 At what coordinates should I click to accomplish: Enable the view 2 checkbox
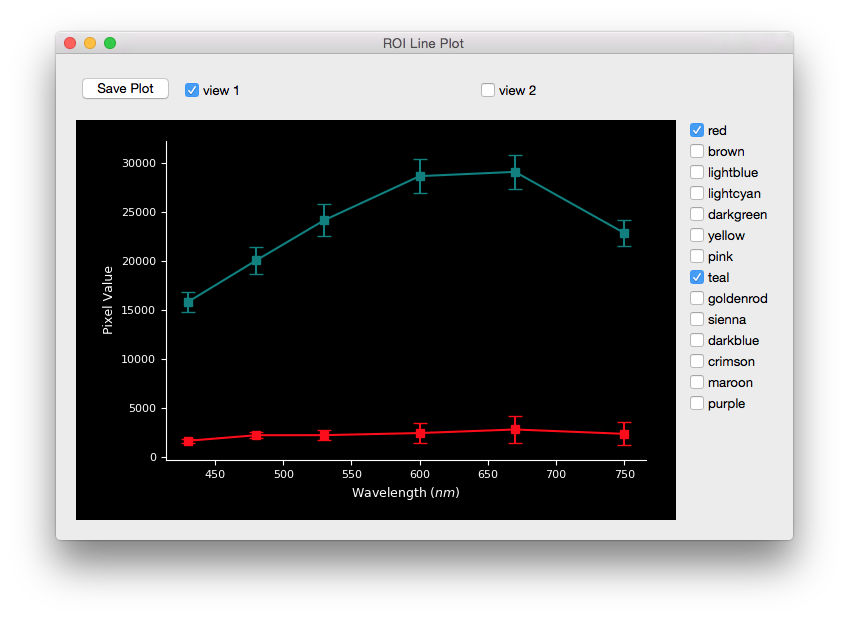point(488,90)
